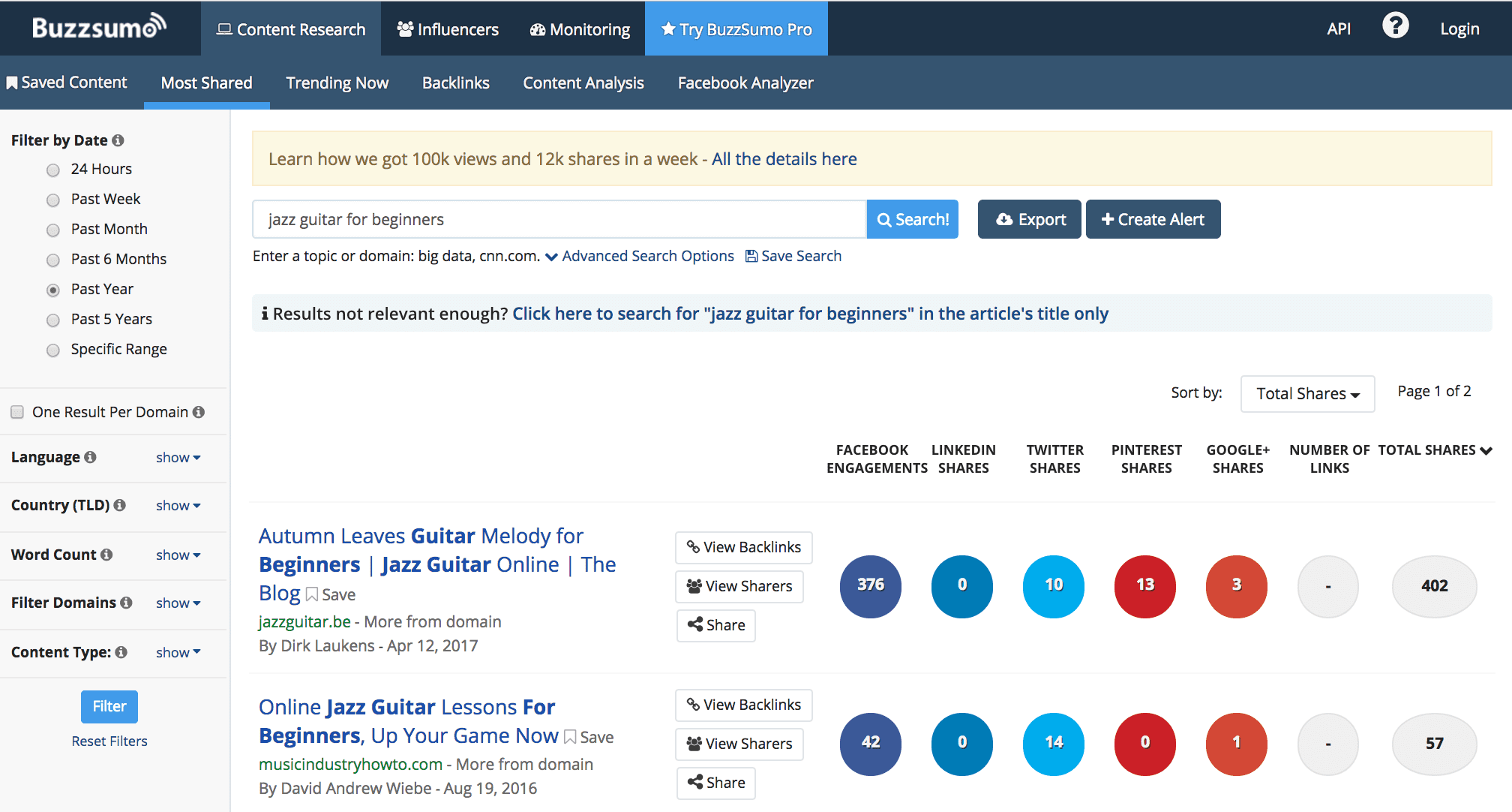
Task: Expand the Language filter options
Action: click(x=178, y=458)
